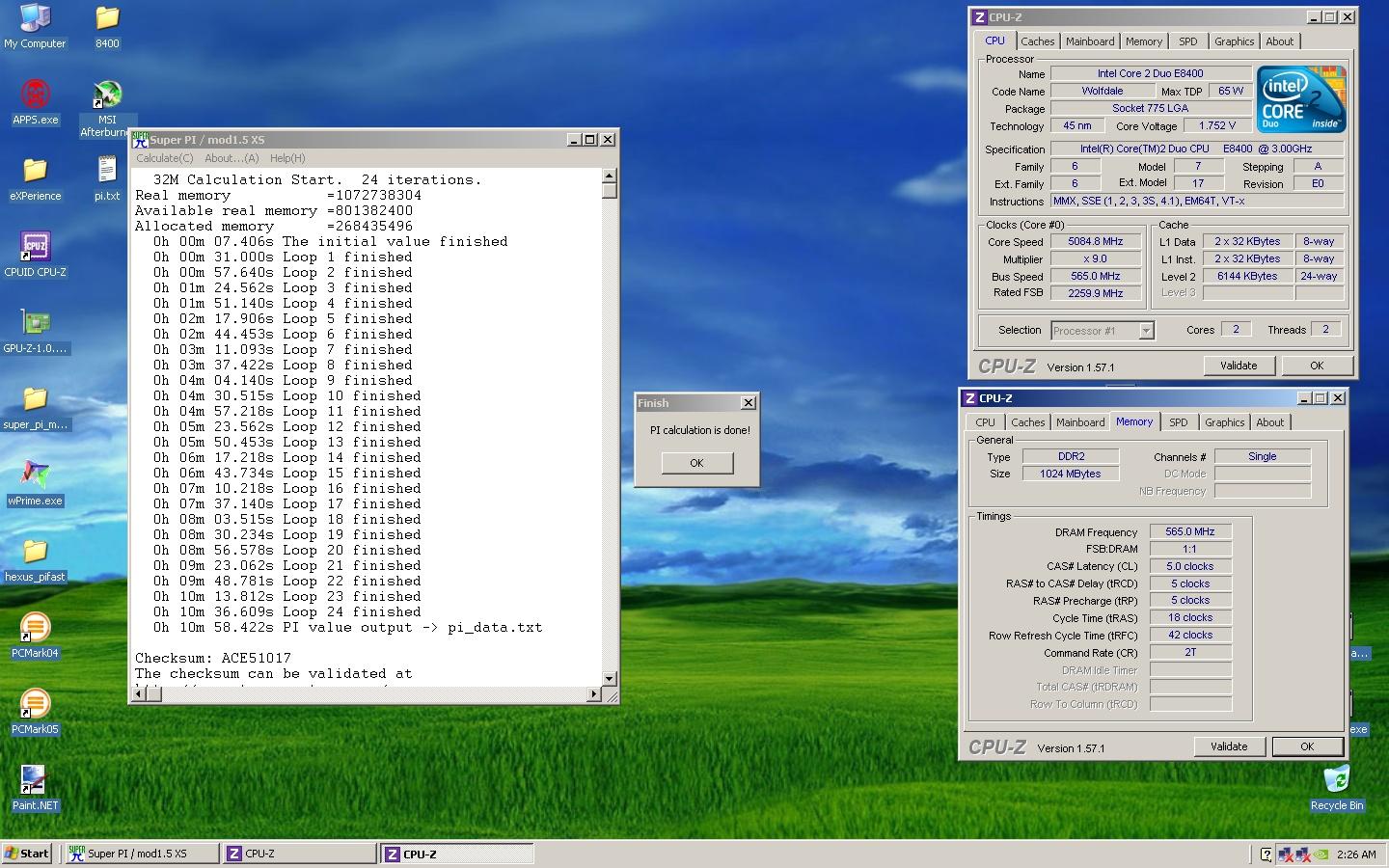Launch PCMark05 shortcut

(x=35, y=712)
